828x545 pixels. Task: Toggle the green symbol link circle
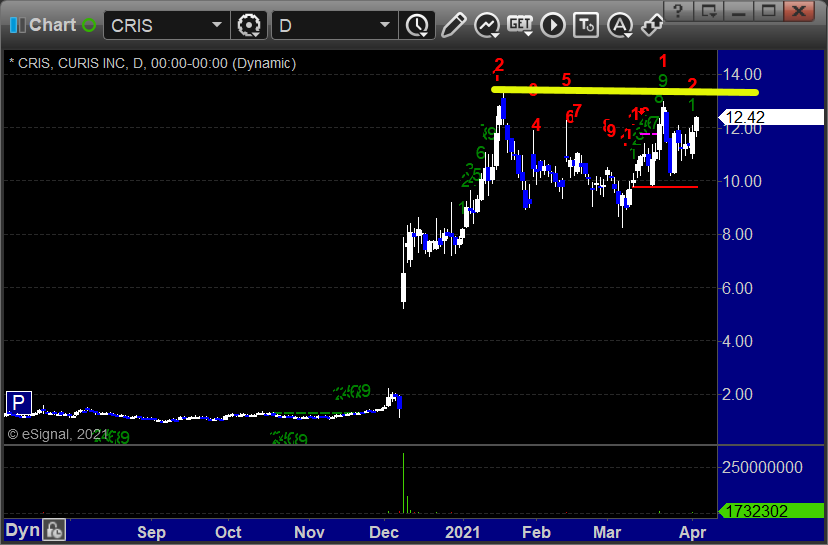click(x=89, y=25)
